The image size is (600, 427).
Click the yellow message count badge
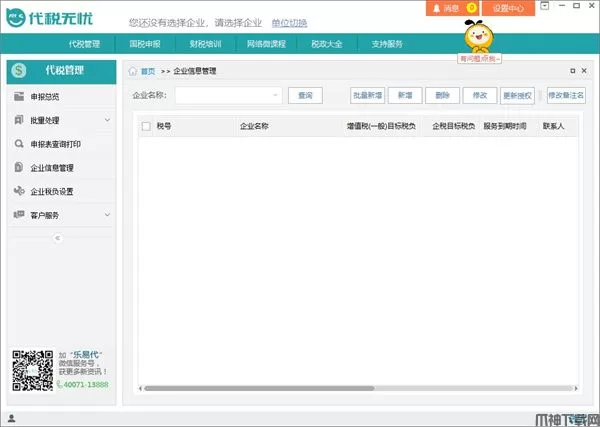tap(472, 8)
